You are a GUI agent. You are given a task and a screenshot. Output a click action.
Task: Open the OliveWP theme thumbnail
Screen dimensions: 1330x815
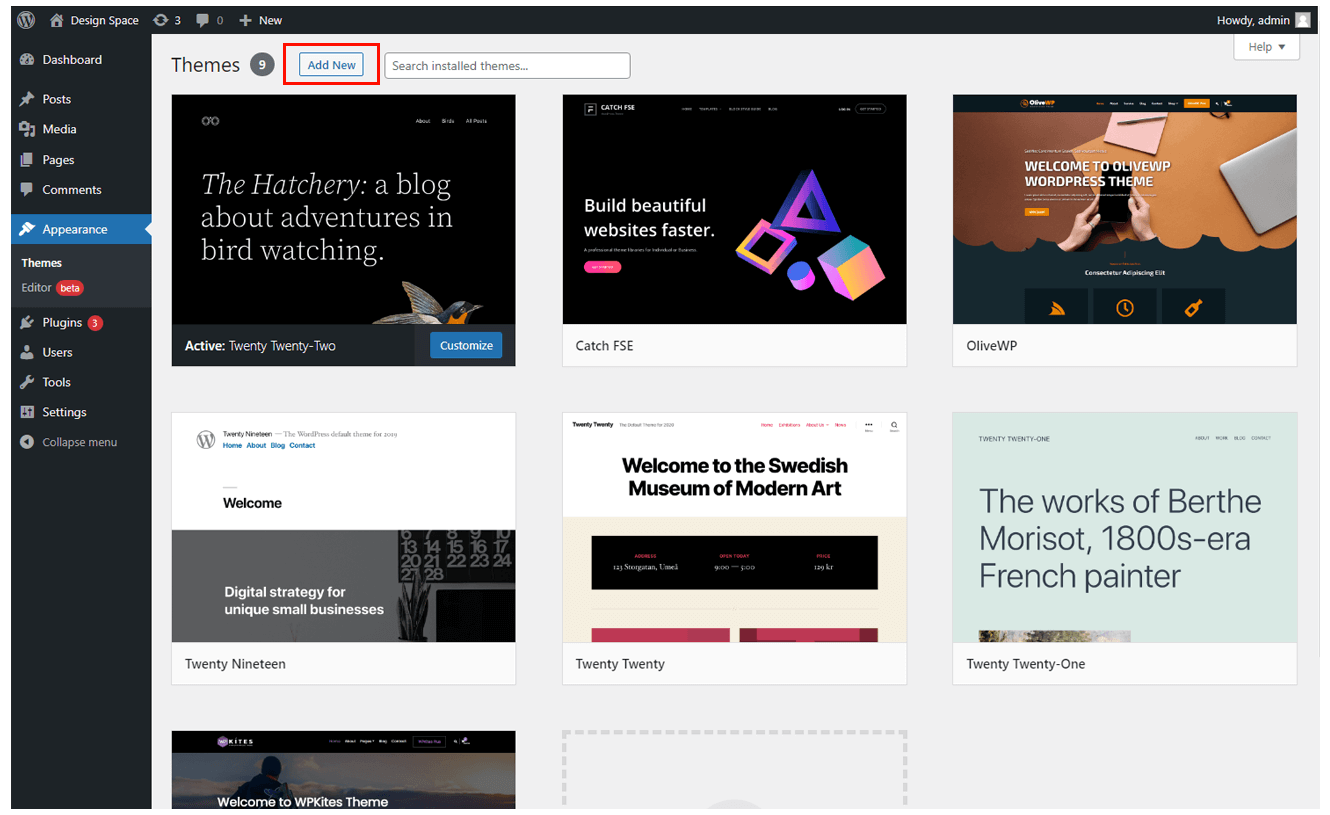(1124, 209)
